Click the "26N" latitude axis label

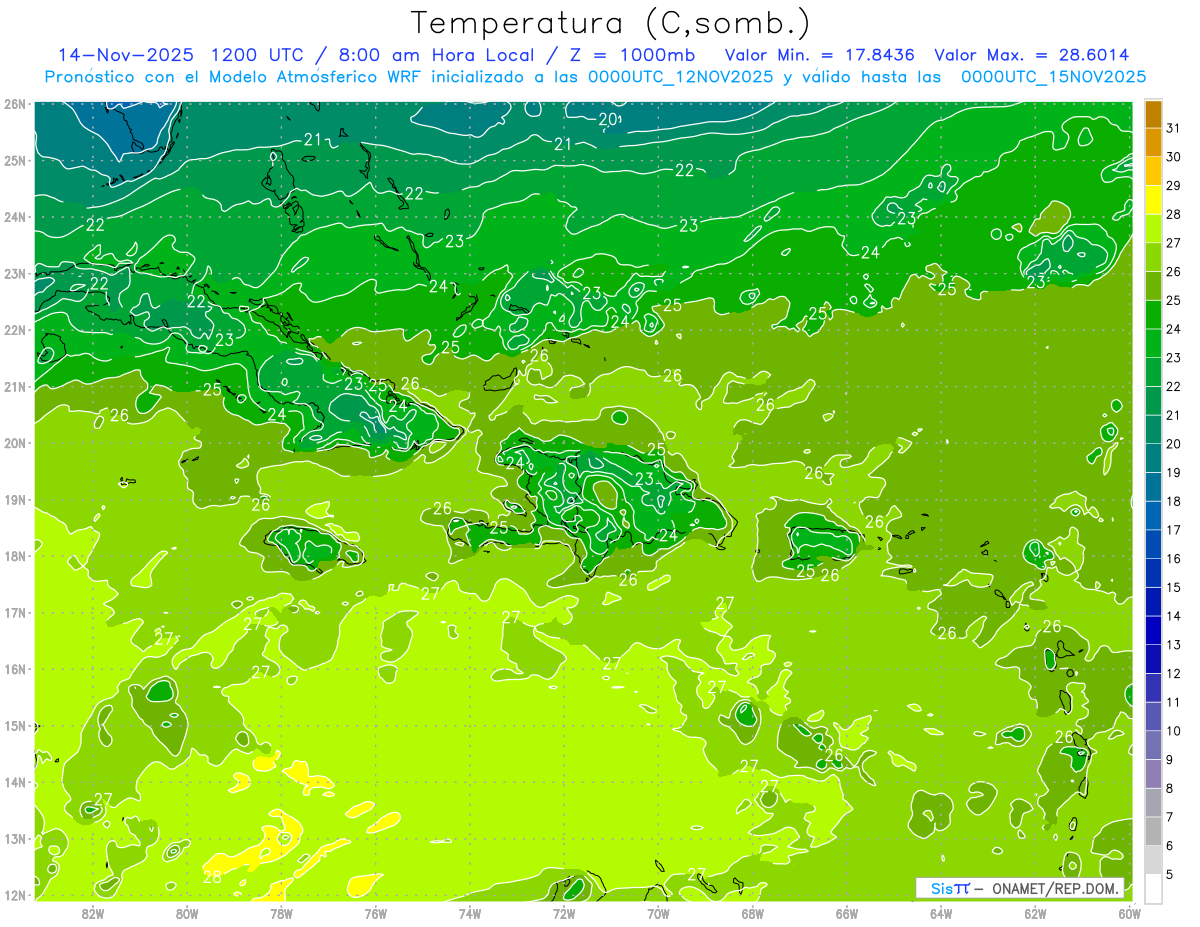[15, 104]
